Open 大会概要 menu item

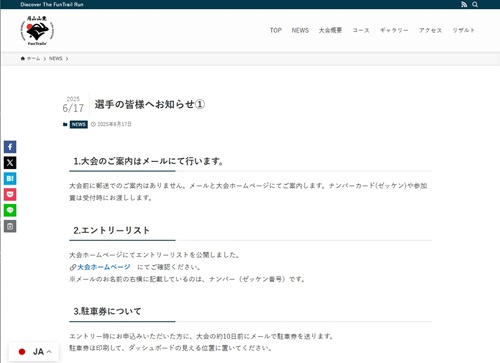pos(330,30)
